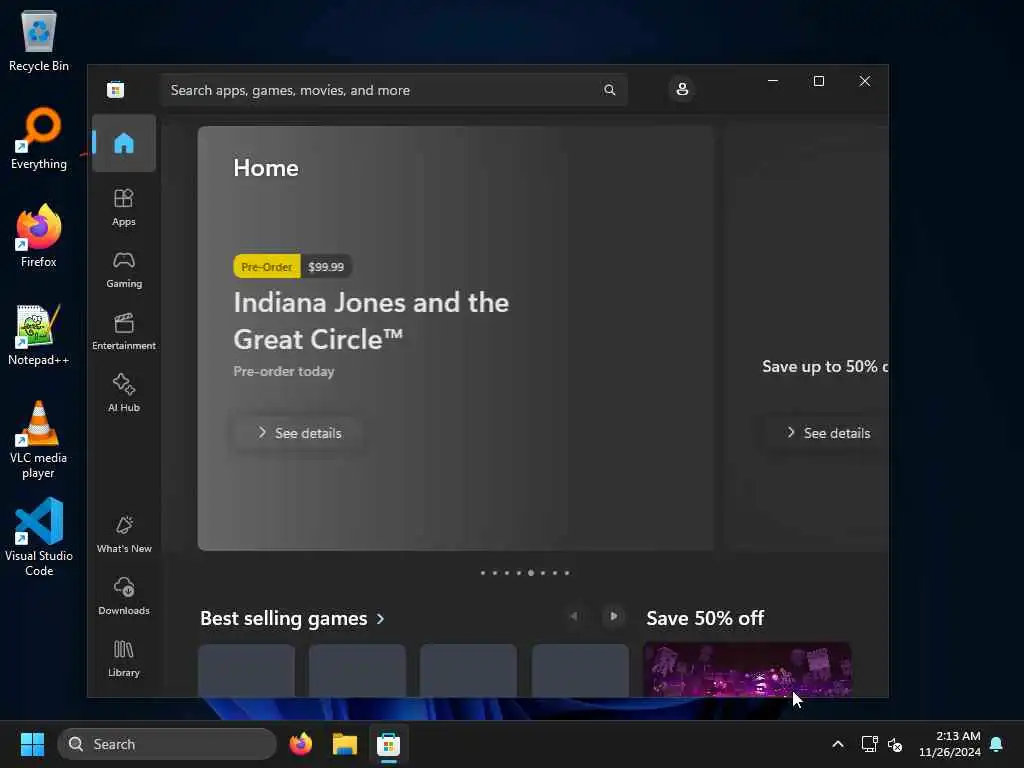Open the Windows Start menu

33,744
